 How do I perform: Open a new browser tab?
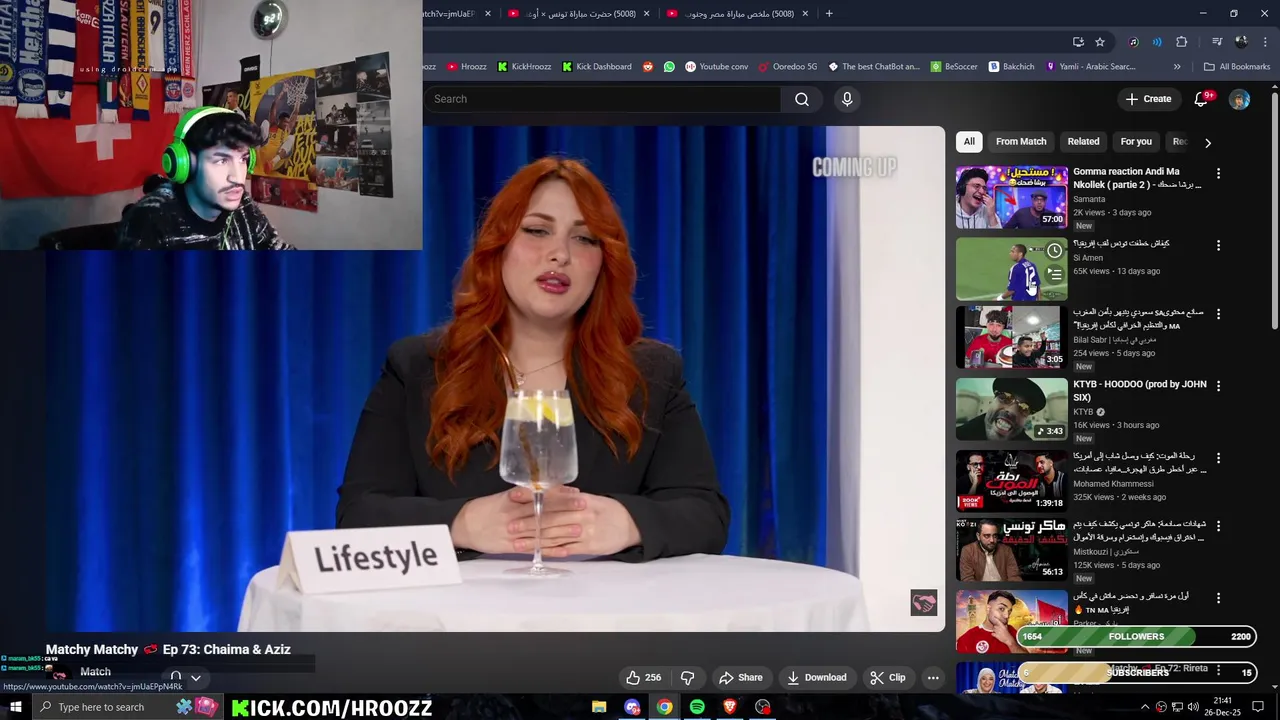point(829,14)
